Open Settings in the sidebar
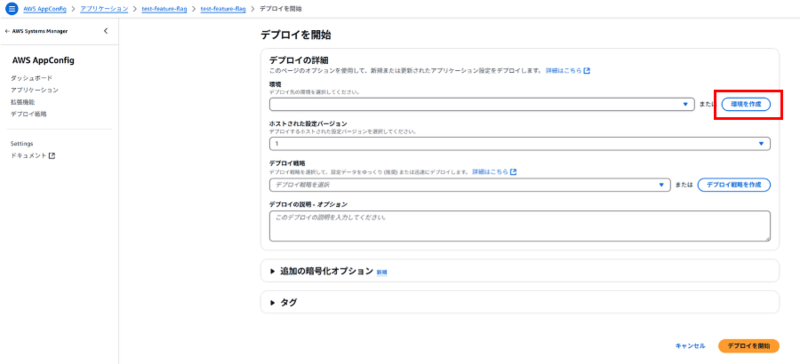The height and width of the screenshot is (364, 800). [22, 143]
